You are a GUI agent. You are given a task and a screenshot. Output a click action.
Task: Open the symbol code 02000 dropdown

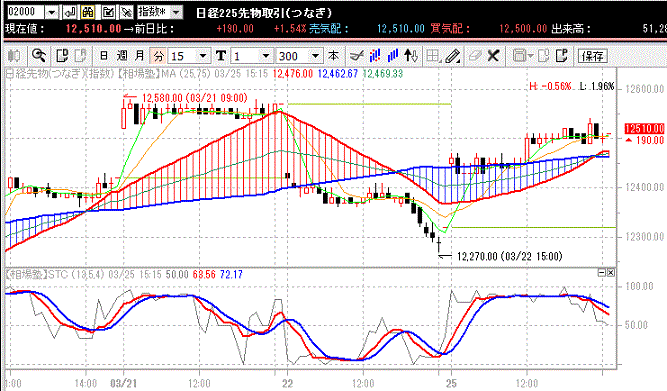(x=51, y=12)
